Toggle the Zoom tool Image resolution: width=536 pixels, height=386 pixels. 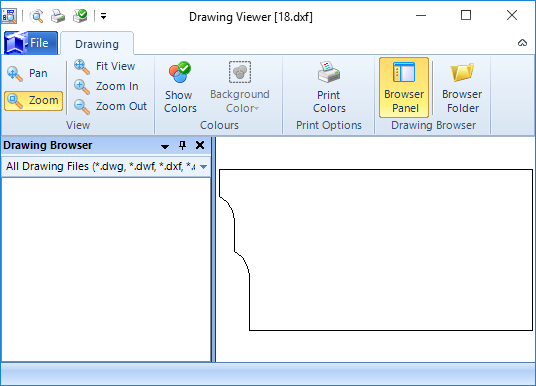34,101
